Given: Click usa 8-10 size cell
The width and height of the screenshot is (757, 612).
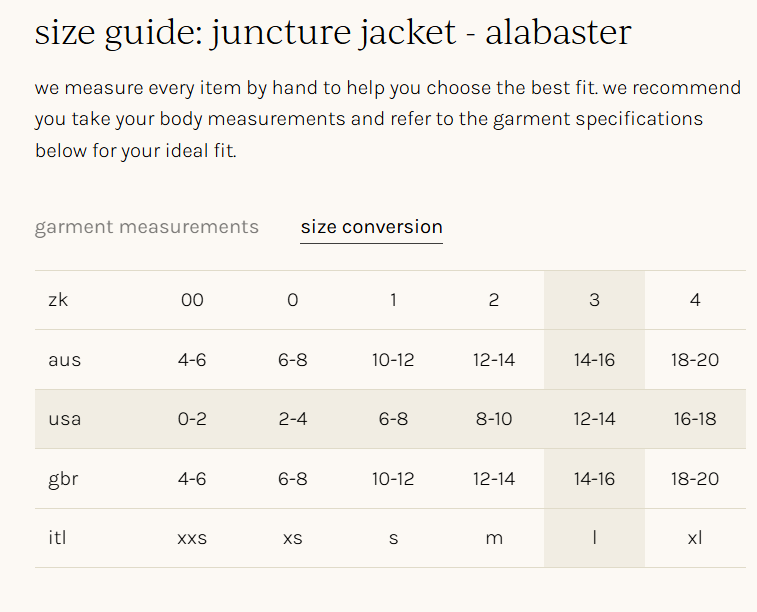Looking at the screenshot, I should coord(494,419).
